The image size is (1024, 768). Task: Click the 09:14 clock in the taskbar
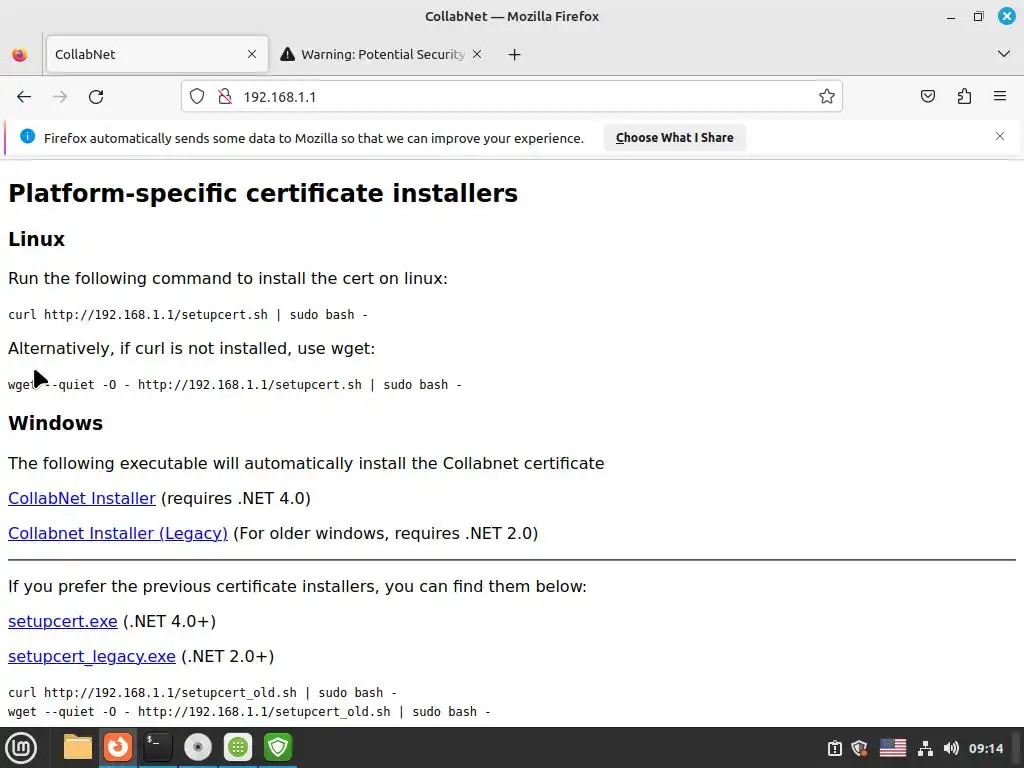pyautogui.click(x=985, y=748)
